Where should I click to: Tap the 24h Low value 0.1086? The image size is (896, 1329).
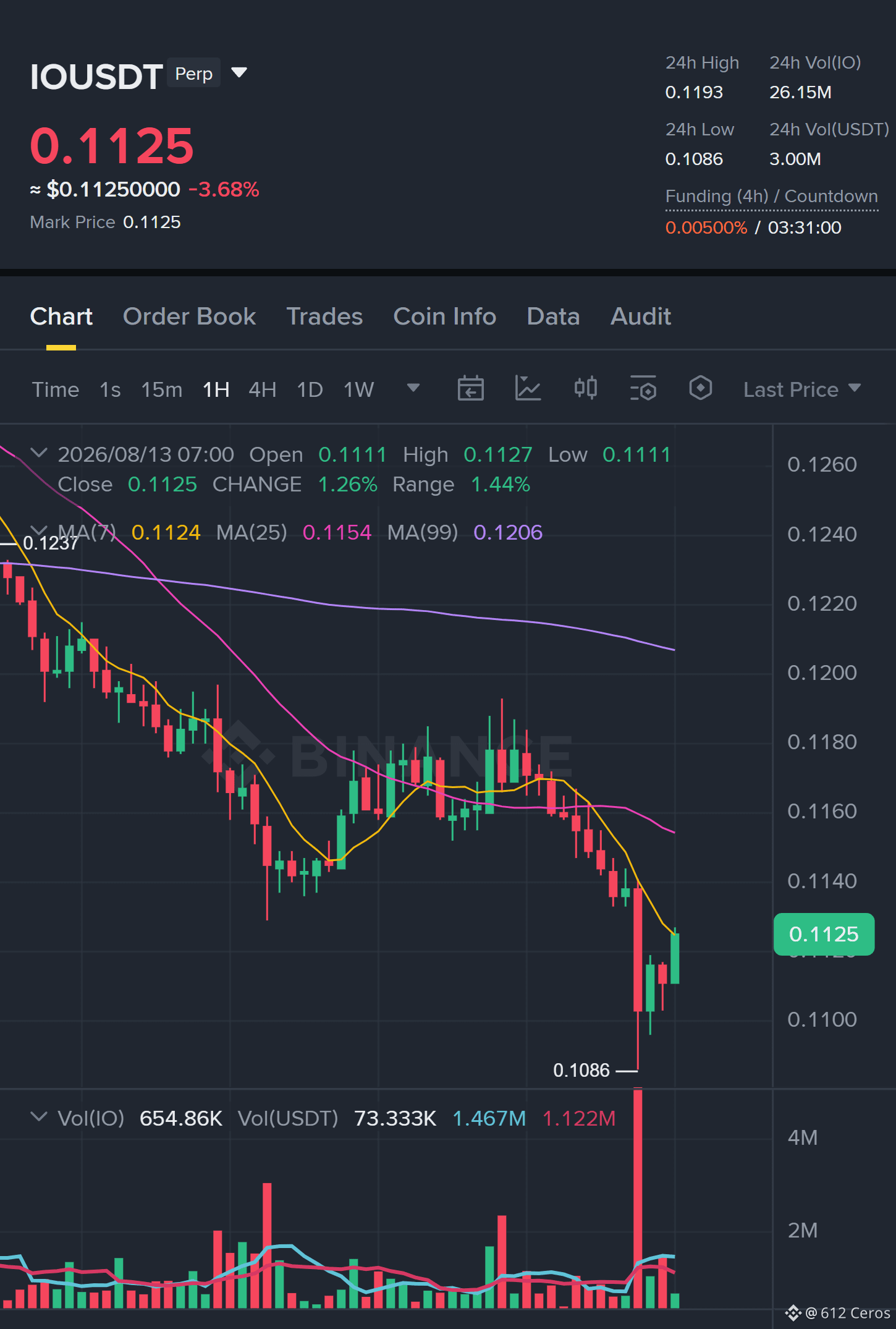coord(694,159)
